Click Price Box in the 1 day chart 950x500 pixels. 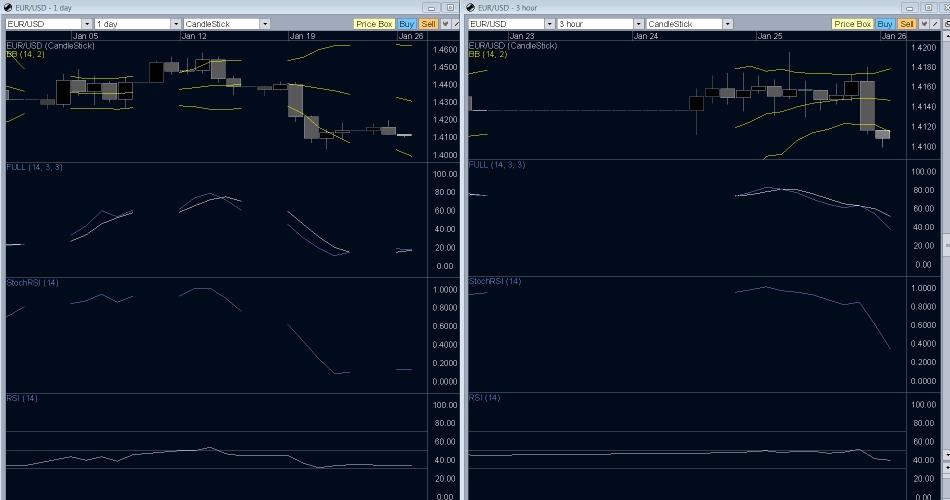(374, 24)
